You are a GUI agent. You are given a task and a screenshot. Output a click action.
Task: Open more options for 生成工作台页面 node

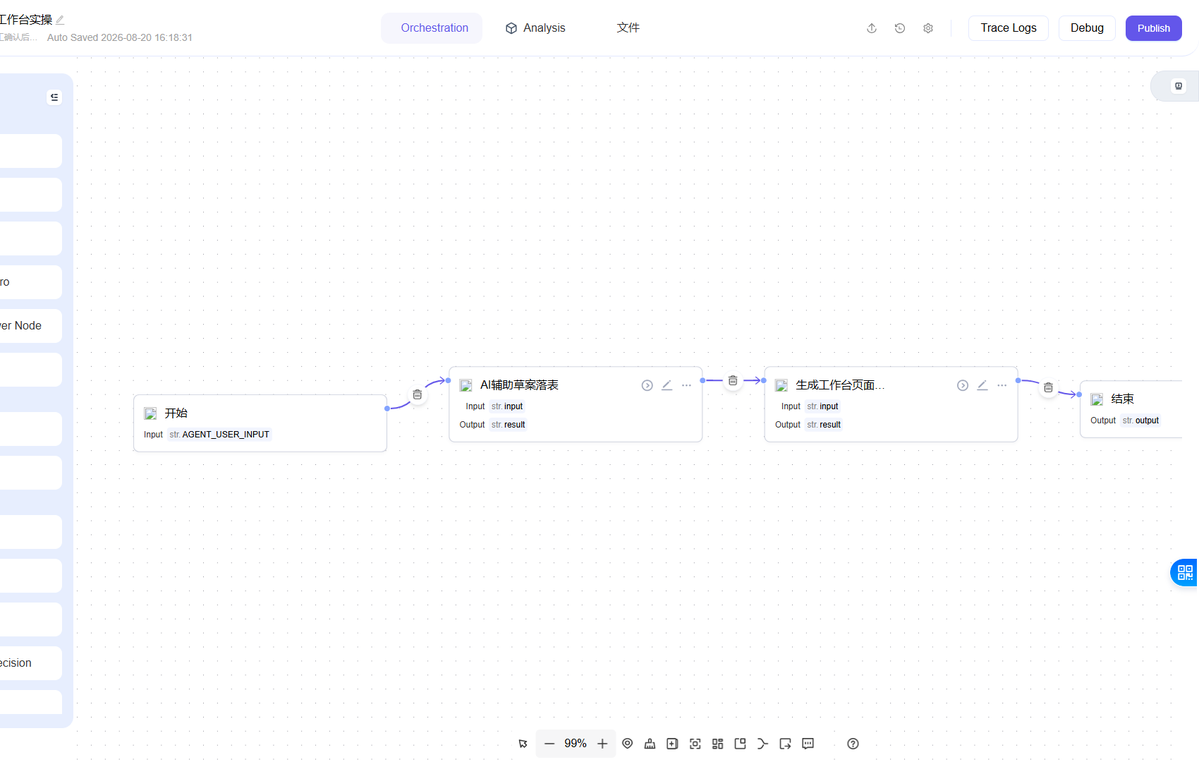pyautogui.click(x=1002, y=385)
